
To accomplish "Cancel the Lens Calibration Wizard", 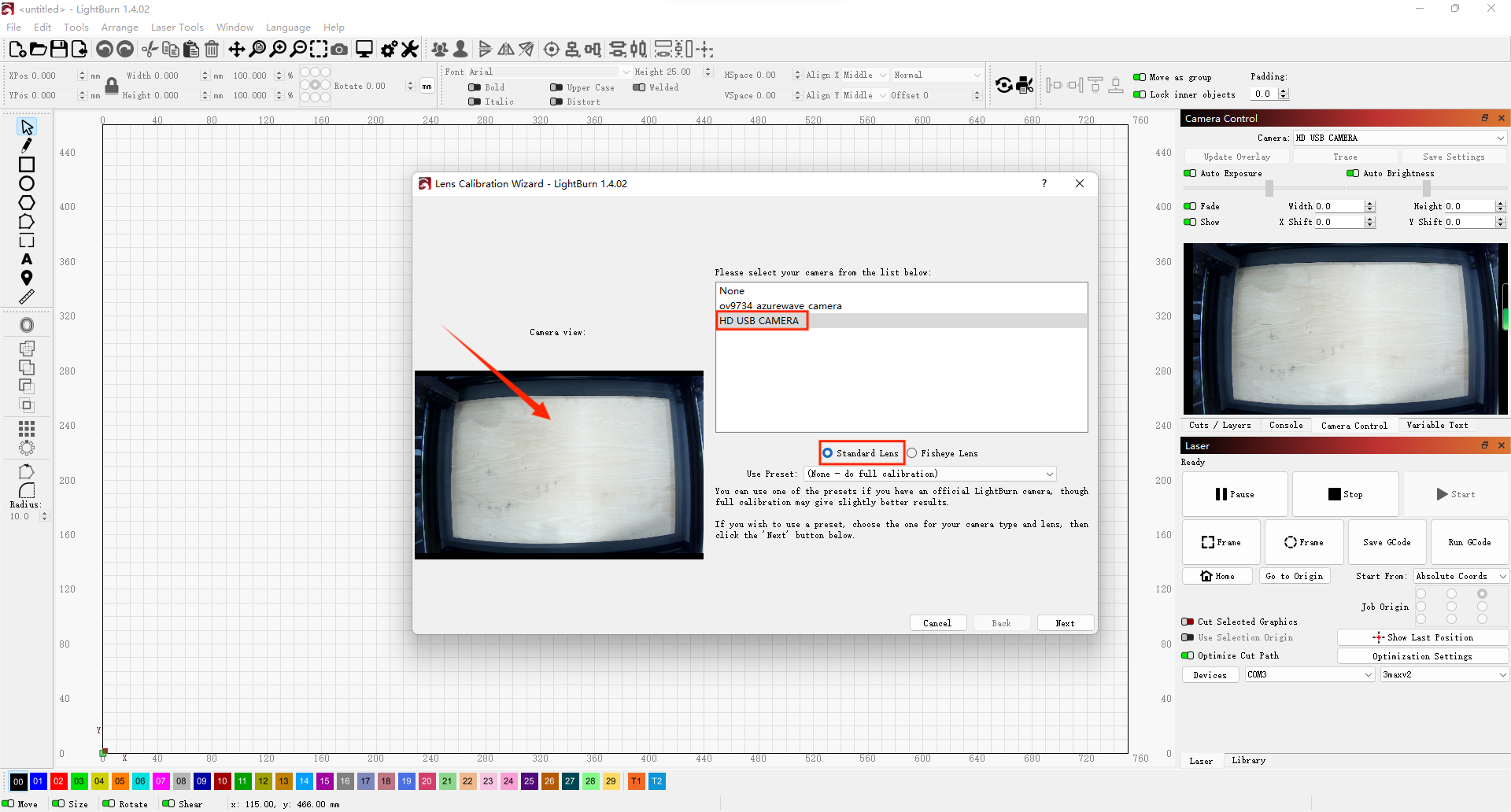I will click(937, 623).
